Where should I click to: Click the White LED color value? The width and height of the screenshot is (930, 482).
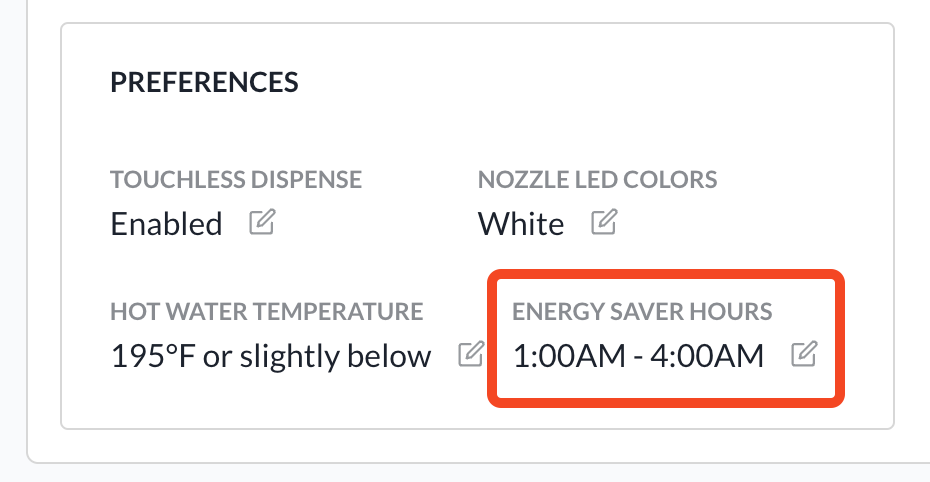click(521, 224)
